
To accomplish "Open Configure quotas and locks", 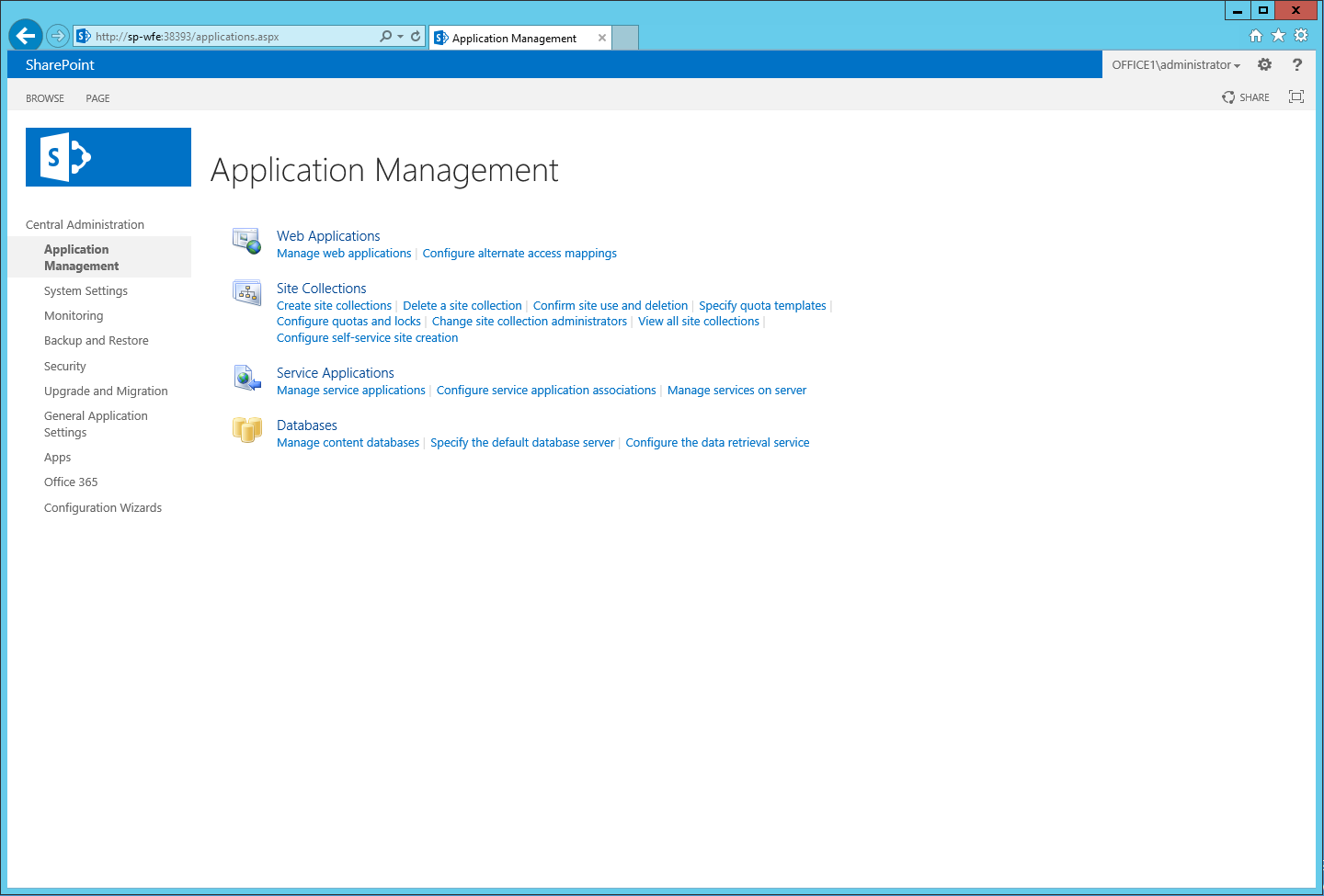I will pyautogui.click(x=348, y=322).
